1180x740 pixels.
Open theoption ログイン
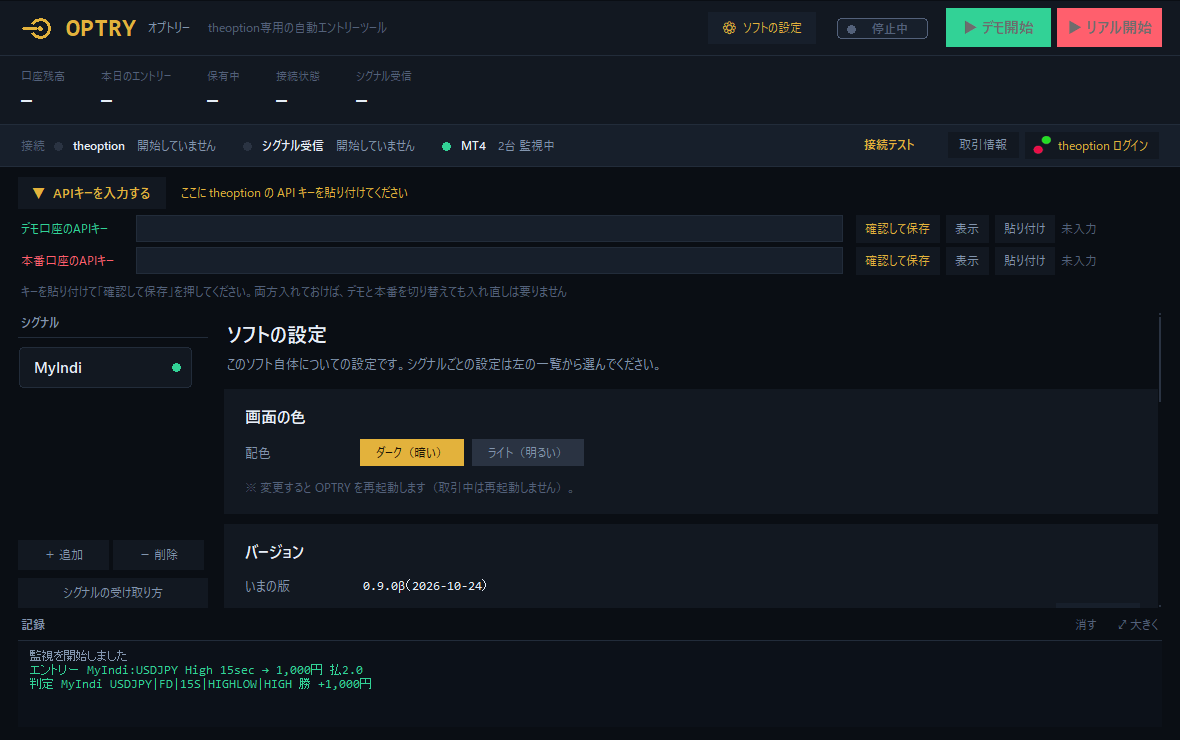pos(1092,145)
